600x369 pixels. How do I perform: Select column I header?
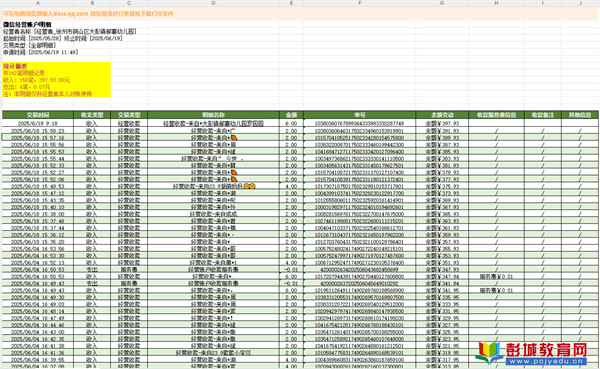click(543, 3)
